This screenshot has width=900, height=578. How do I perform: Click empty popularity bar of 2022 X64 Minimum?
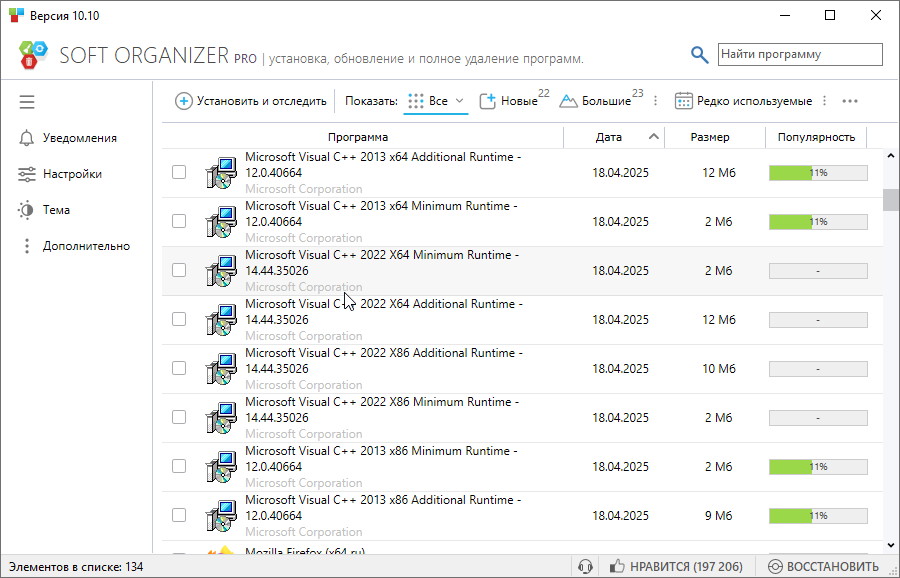[x=818, y=271]
